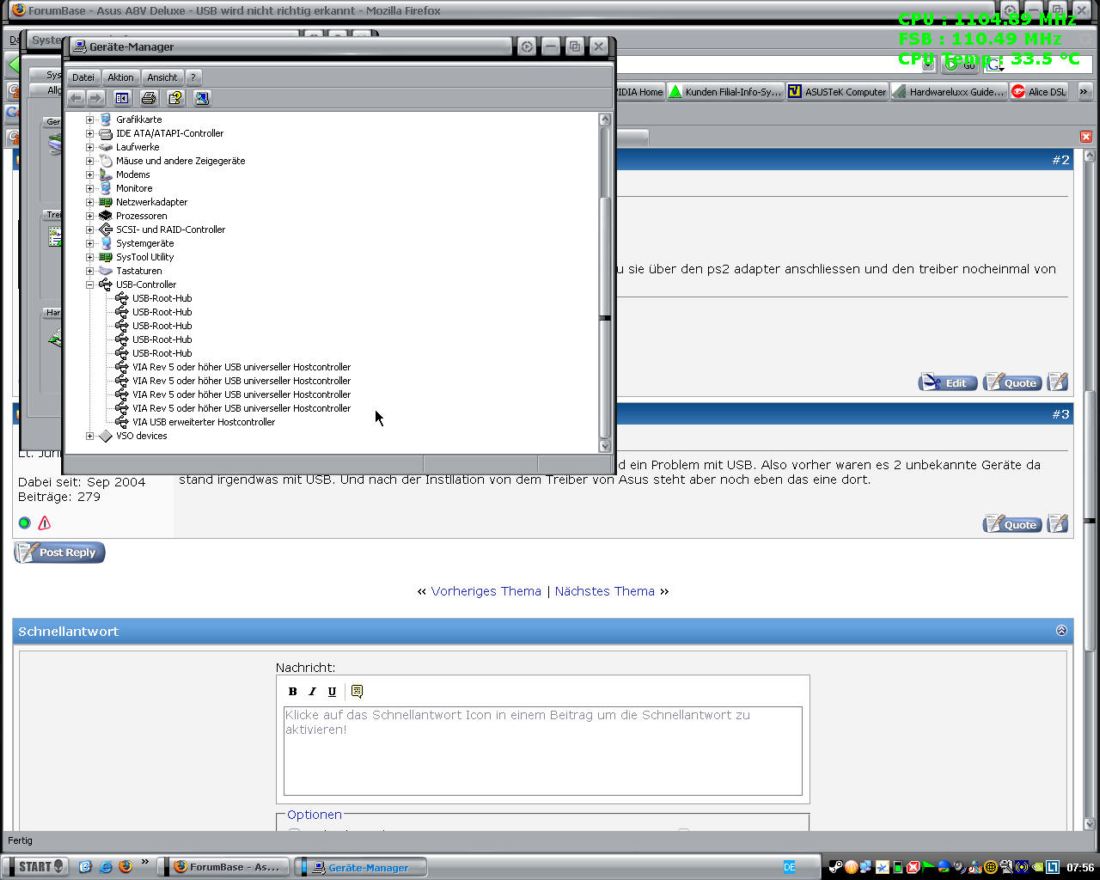Click the taskbar clock showing 07:56
1100x880 pixels.
click(x=1080, y=867)
